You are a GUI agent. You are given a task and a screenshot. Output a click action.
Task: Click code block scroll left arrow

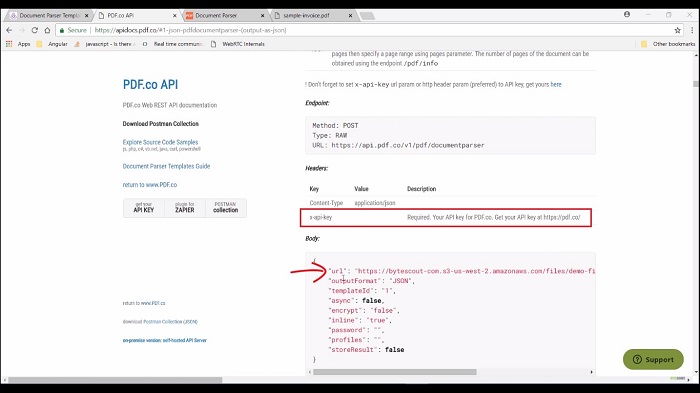309,372
